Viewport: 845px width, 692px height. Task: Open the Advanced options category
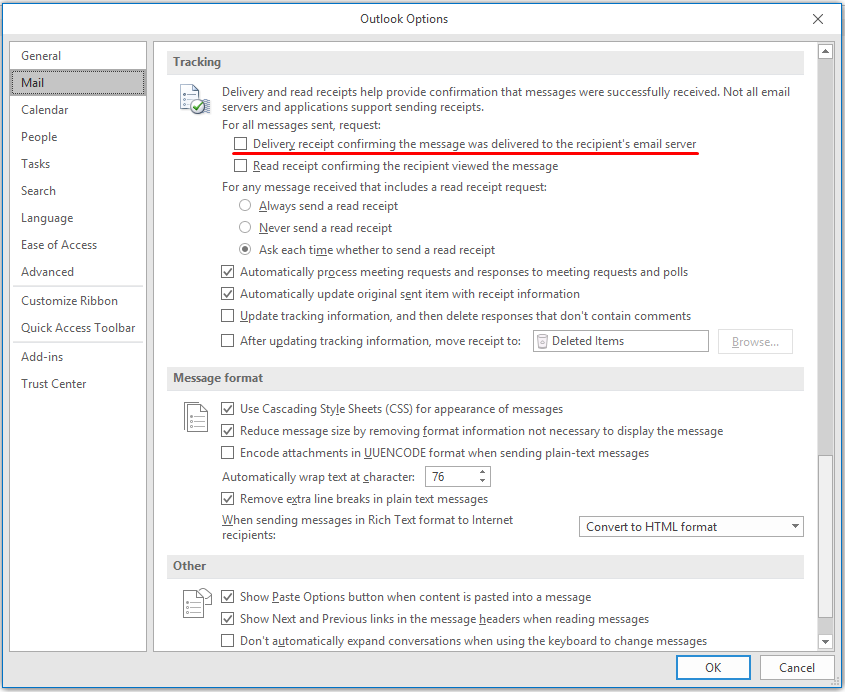(x=78, y=272)
